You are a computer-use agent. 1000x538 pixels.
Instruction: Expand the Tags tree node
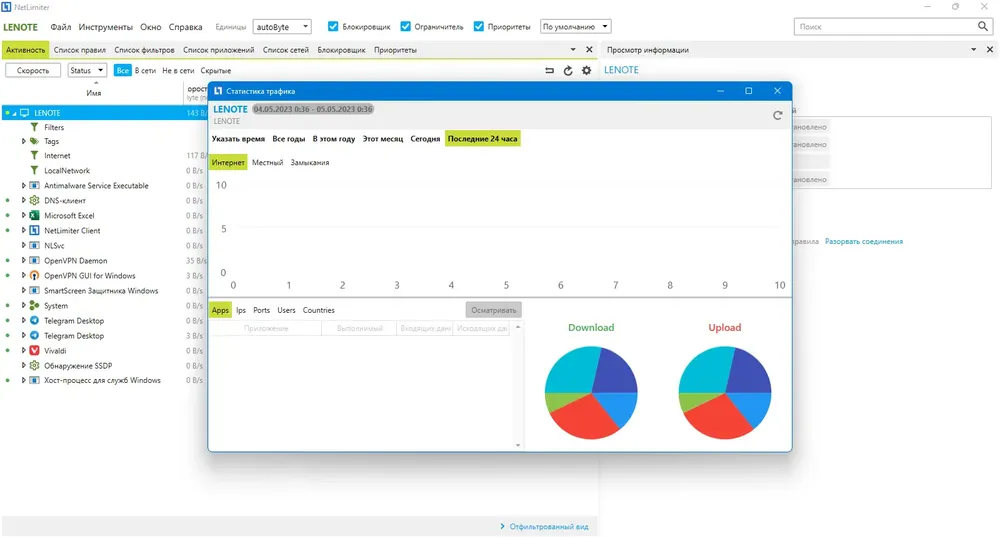tap(24, 141)
